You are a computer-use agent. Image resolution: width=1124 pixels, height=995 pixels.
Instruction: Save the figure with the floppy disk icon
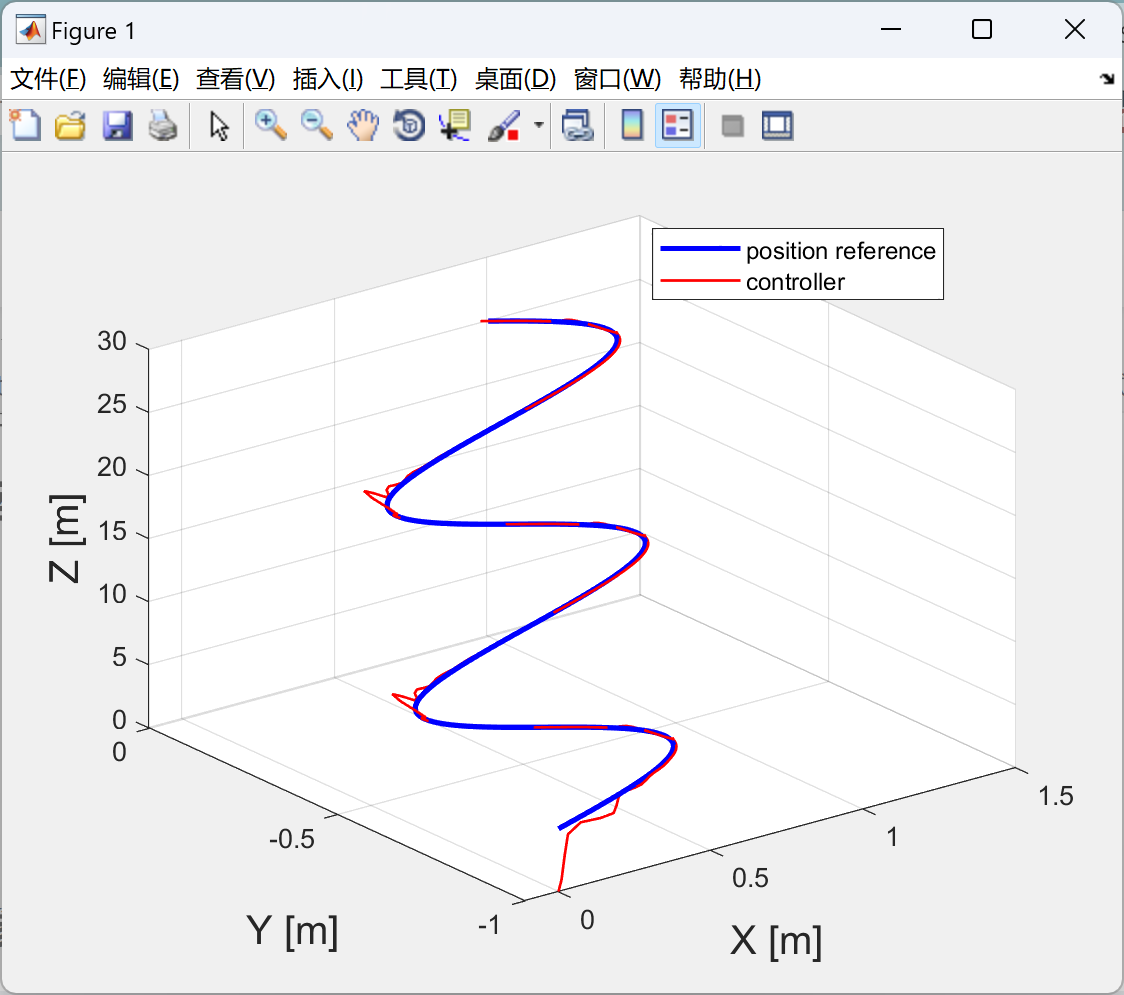pos(117,125)
